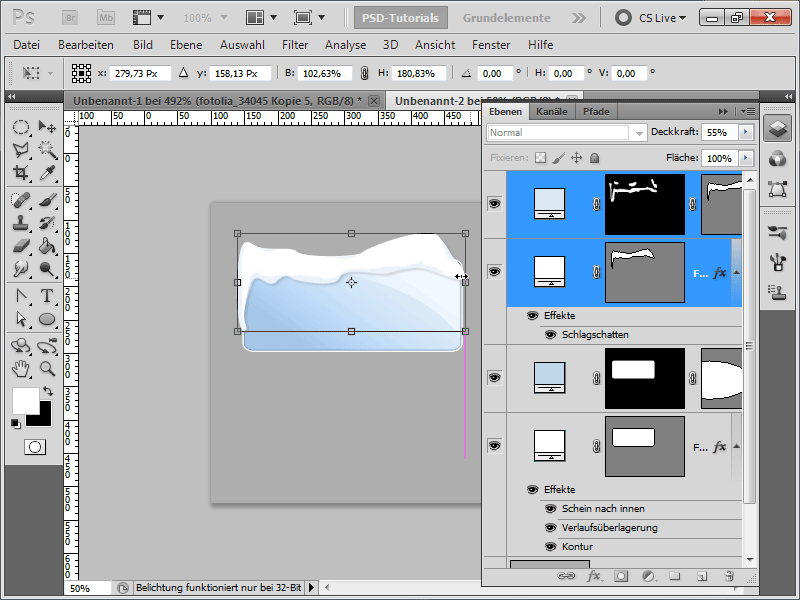Select the Smudge tool
800x600 pixels.
point(21,269)
